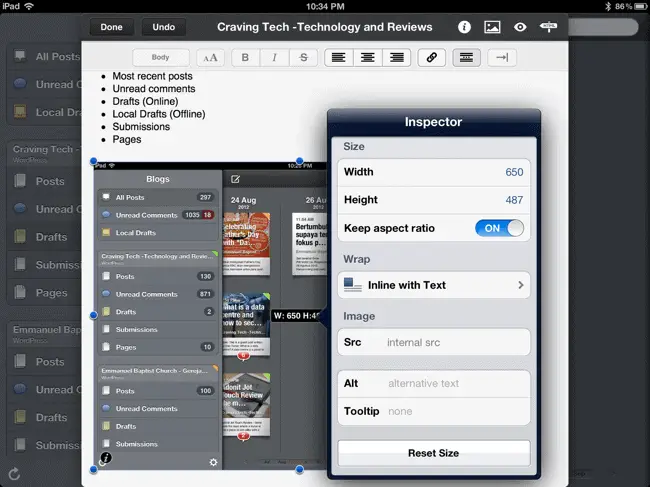This screenshot has width=650, height=487.
Task: Tap the Done button
Action: 112,27
